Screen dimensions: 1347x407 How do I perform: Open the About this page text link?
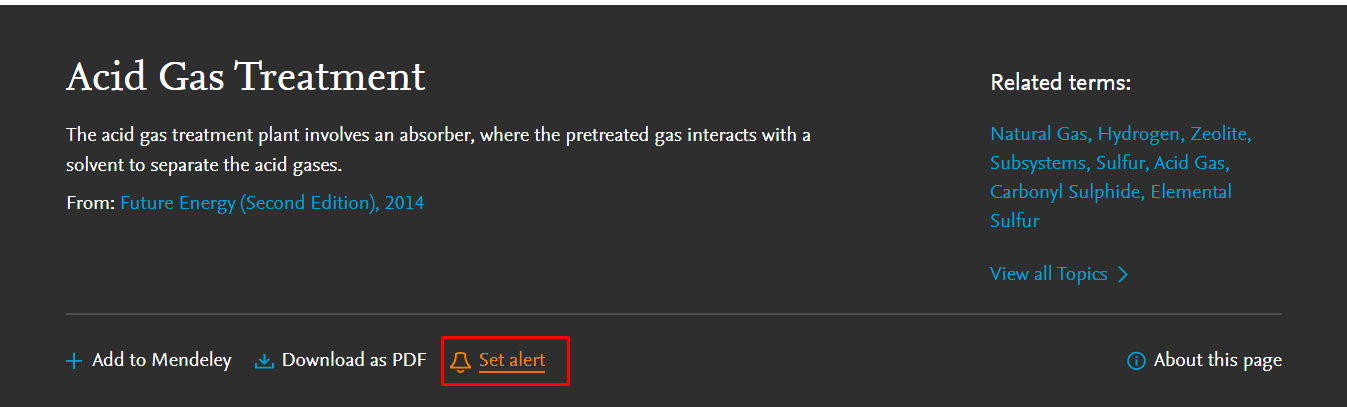1217,360
